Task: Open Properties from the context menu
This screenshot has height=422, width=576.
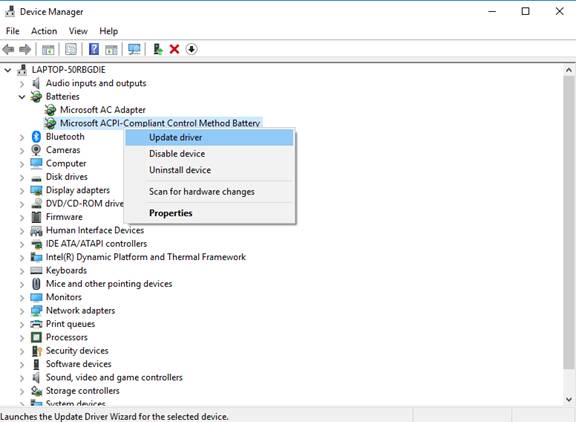Action: [209, 213]
